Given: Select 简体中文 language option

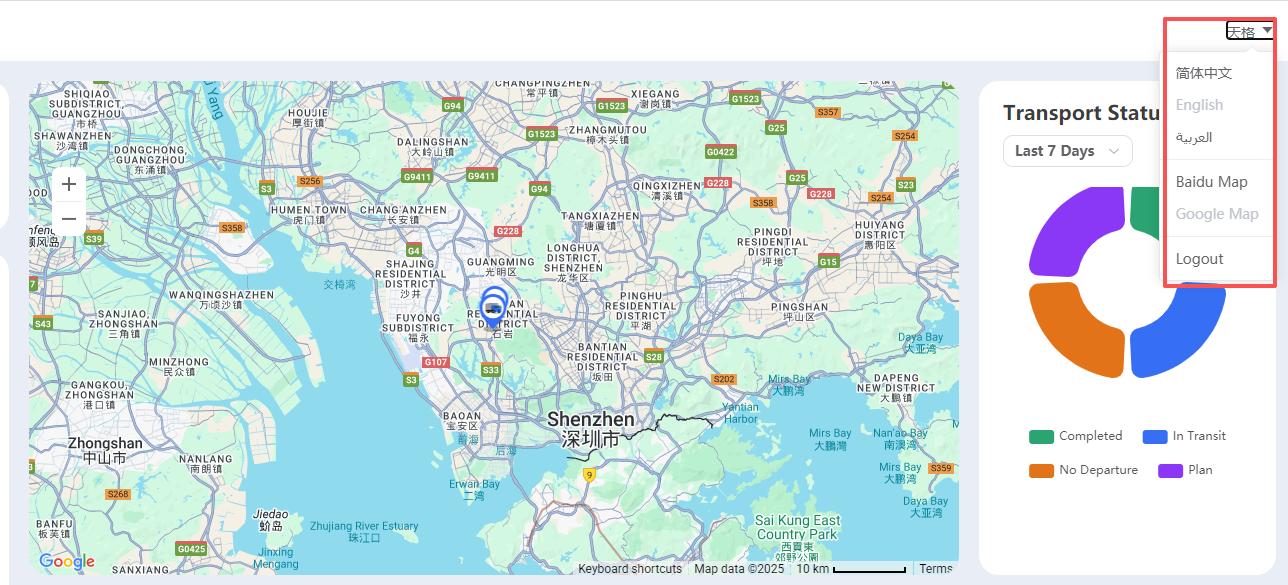Looking at the screenshot, I should click(x=1204, y=73).
